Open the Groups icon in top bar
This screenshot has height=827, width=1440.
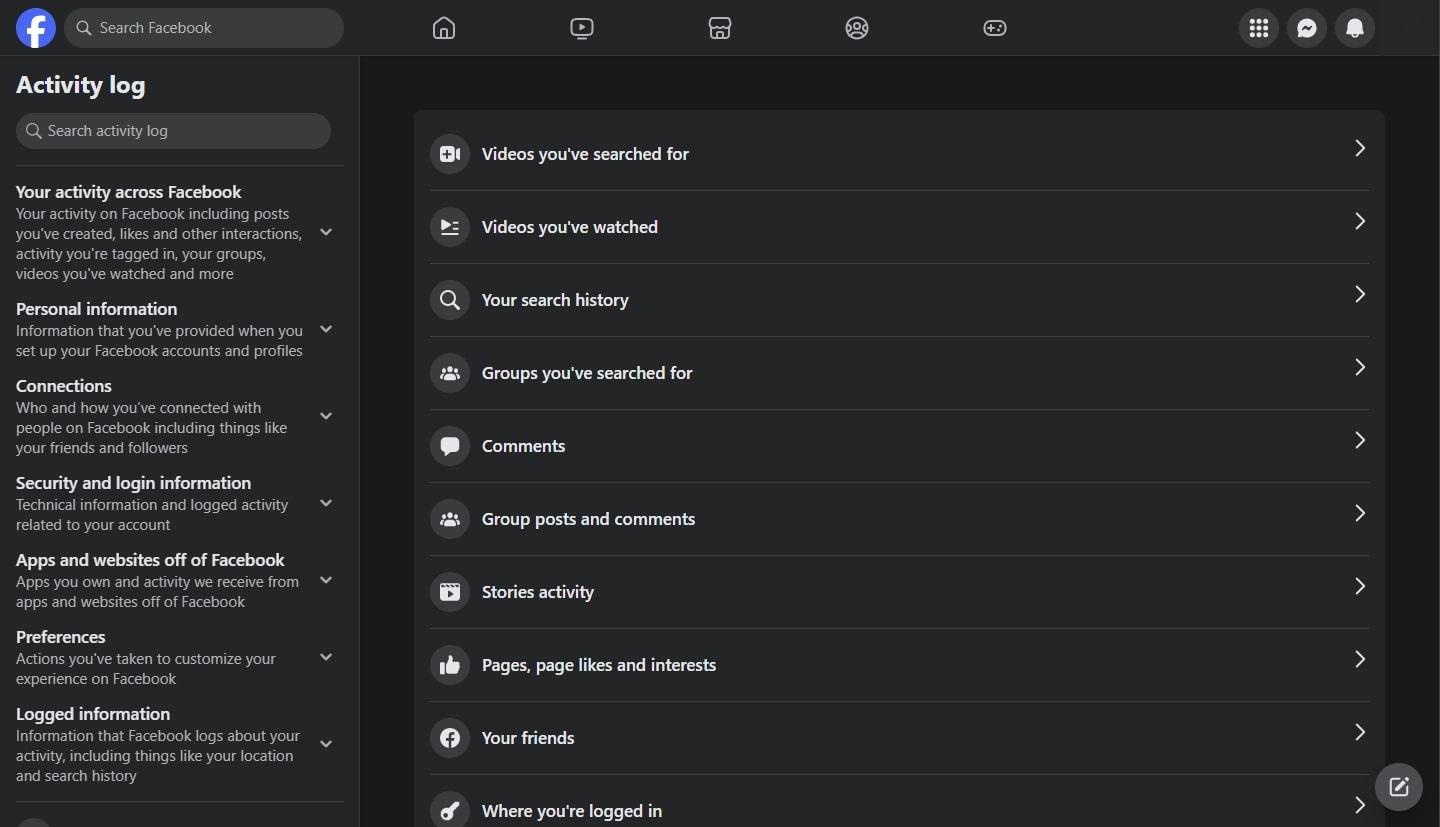pyautogui.click(x=857, y=28)
